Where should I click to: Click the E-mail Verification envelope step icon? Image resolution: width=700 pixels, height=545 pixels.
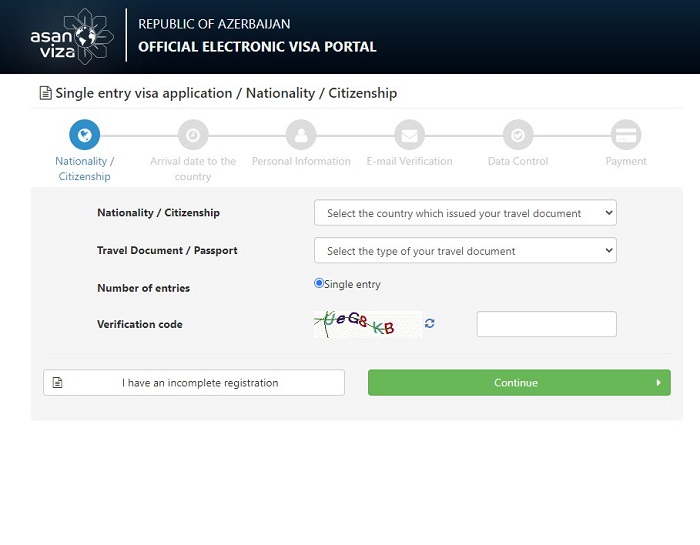point(409,135)
